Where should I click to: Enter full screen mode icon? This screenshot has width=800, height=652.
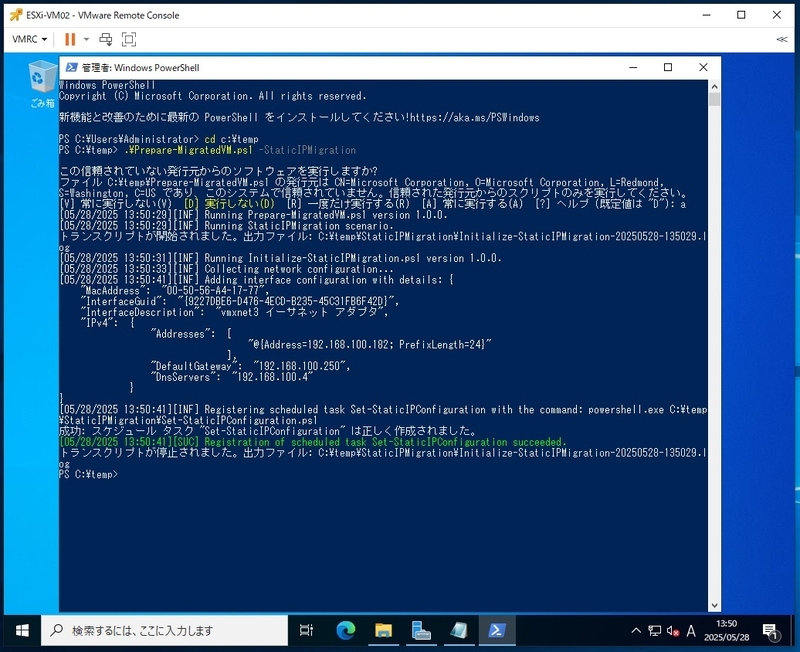[129, 39]
